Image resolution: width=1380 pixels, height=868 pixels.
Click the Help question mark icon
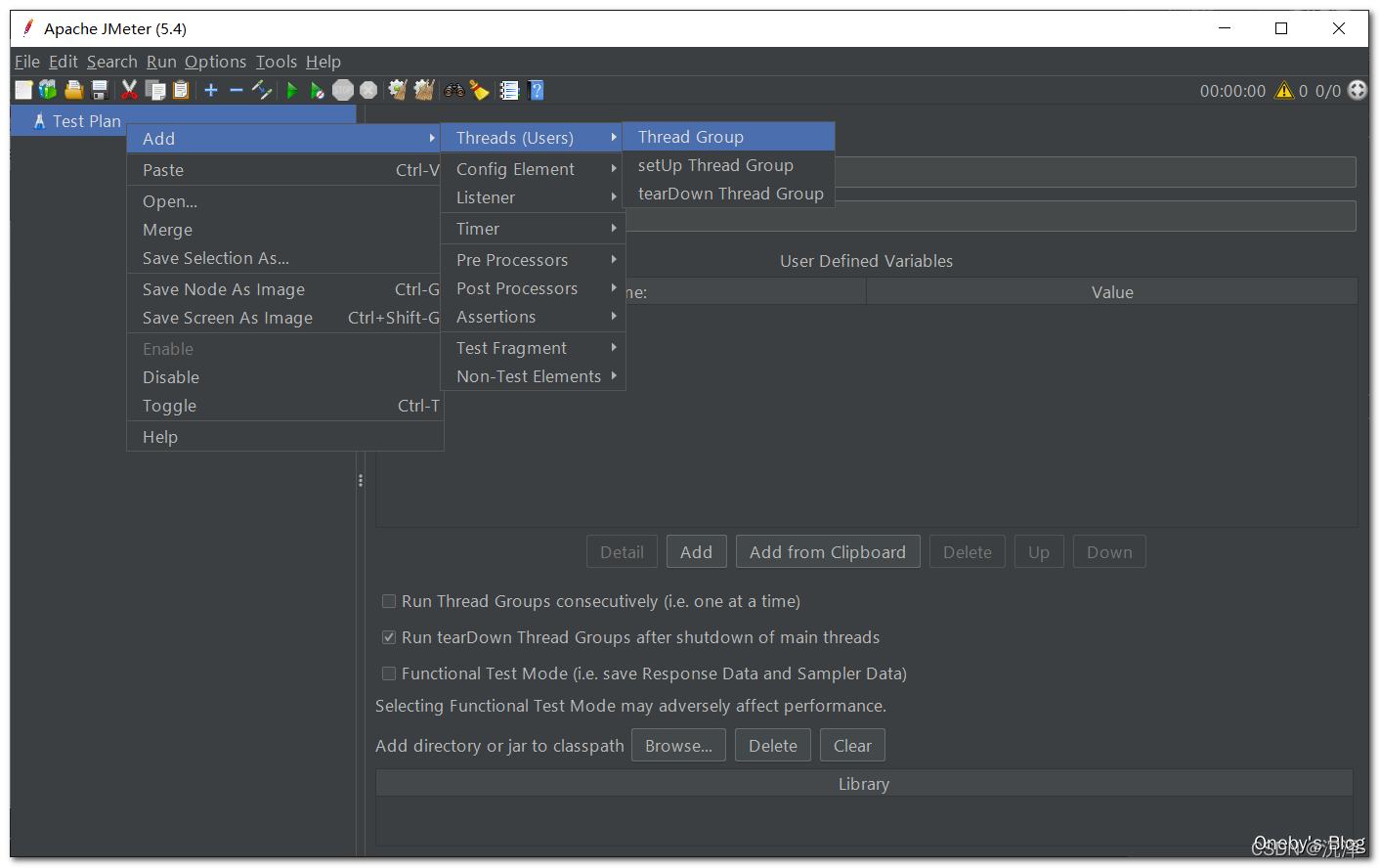click(x=536, y=90)
